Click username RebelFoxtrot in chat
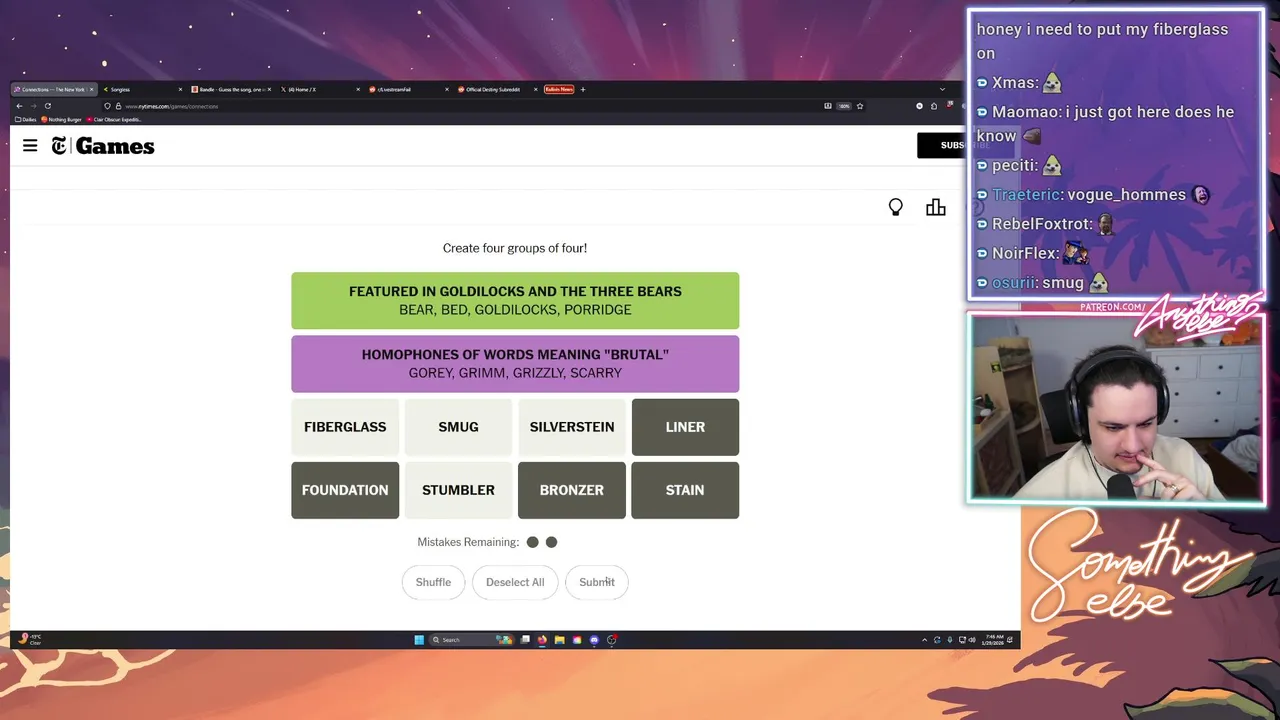 click(1042, 224)
